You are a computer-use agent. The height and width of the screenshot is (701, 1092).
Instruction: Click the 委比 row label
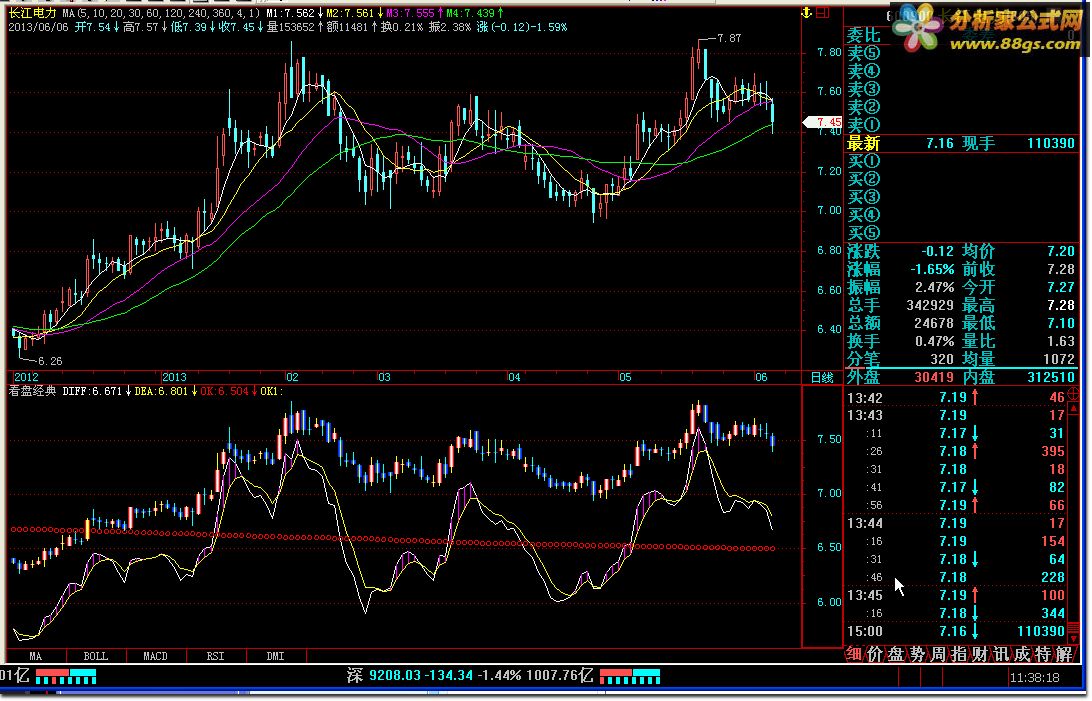pos(864,35)
